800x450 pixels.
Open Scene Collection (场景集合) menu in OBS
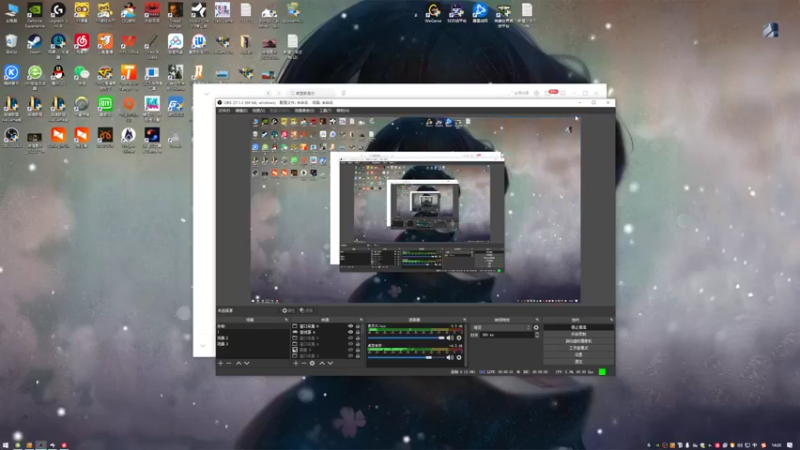pos(305,111)
